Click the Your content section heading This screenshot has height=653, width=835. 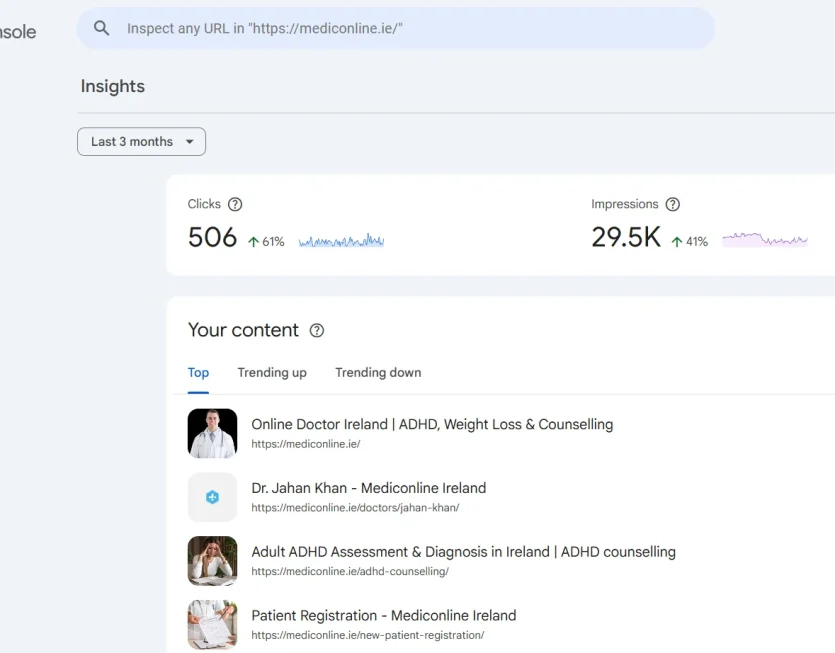tap(243, 330)
